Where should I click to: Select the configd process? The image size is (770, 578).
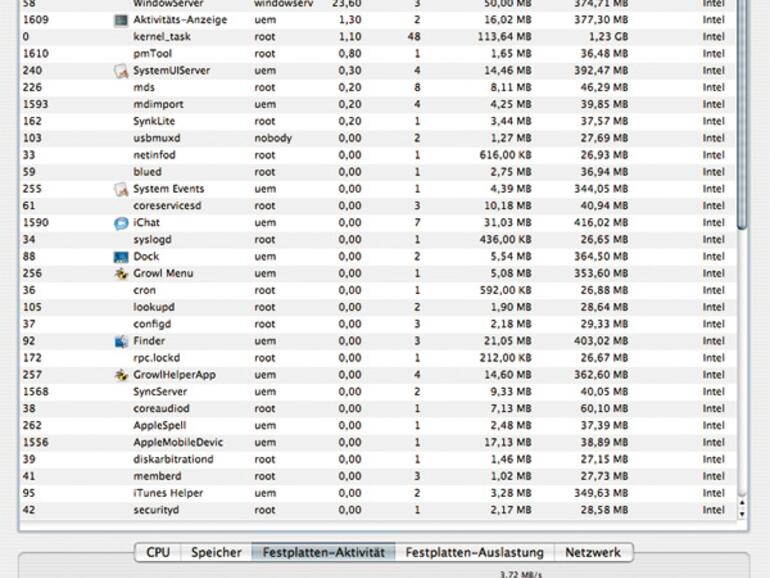click(x=377, y=324)
